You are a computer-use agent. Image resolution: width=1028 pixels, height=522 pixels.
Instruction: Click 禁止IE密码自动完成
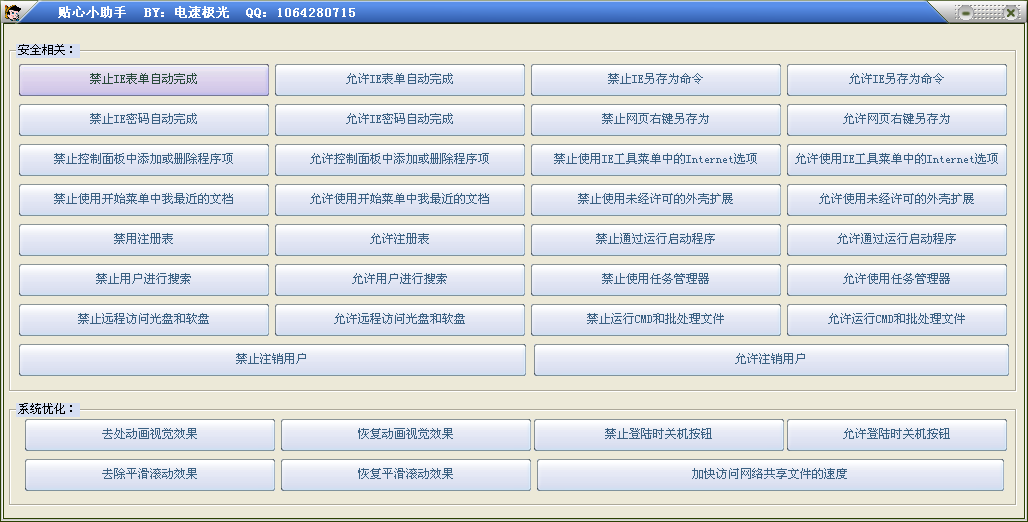tap(144, 120)
